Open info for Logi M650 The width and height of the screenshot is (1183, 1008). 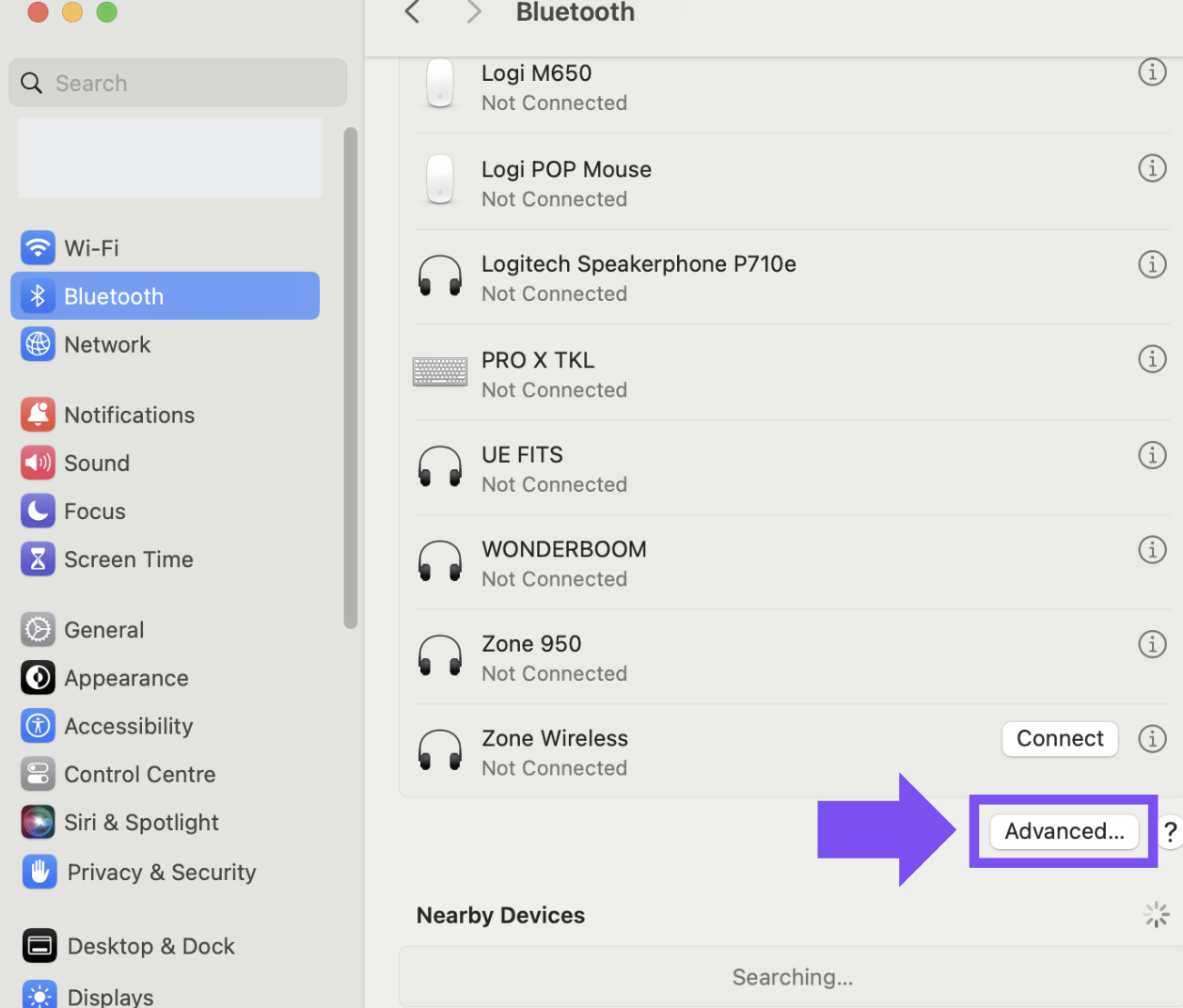click(1152, 72)
